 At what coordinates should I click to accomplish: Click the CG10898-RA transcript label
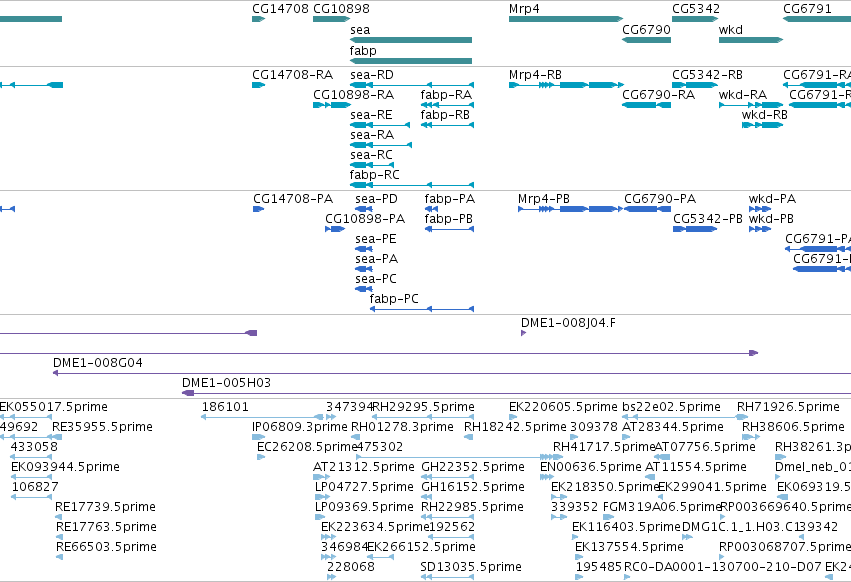tap(353, 95)
